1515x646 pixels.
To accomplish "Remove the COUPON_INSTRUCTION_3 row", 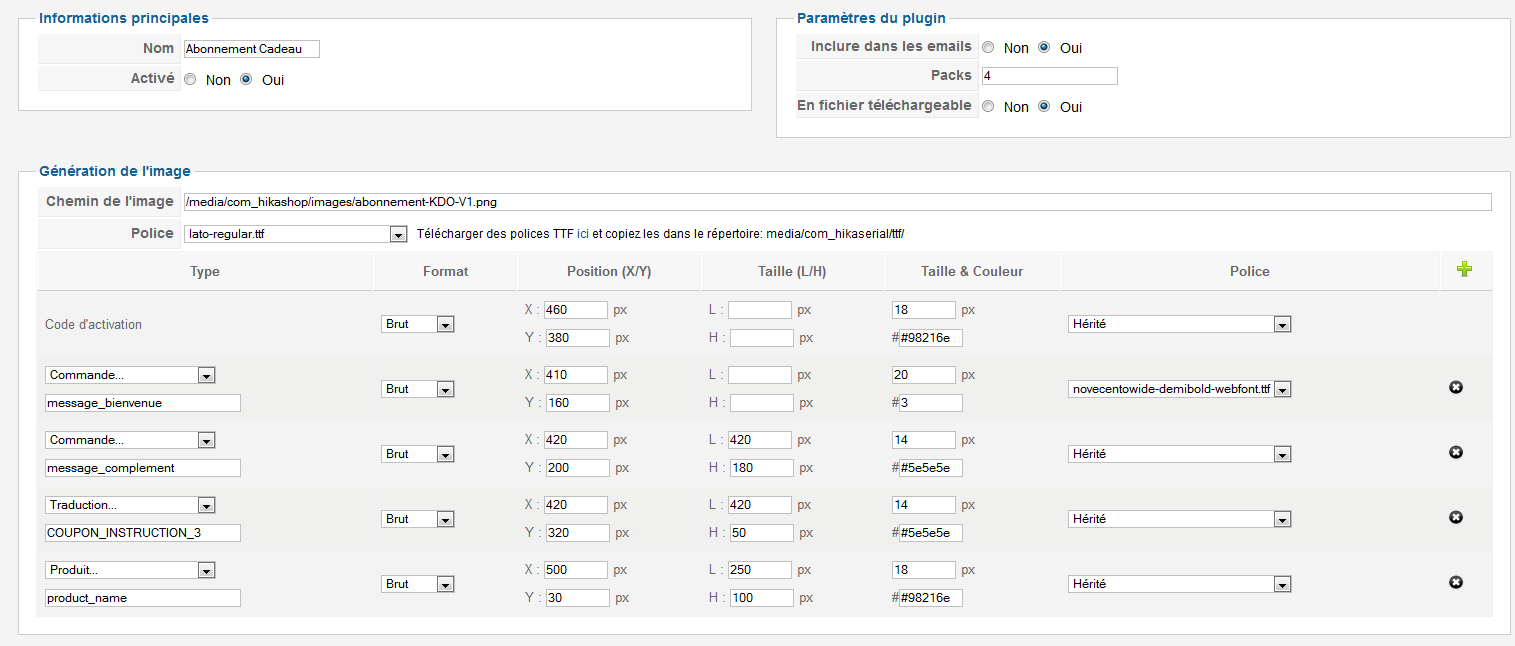I will point(1456,517).
